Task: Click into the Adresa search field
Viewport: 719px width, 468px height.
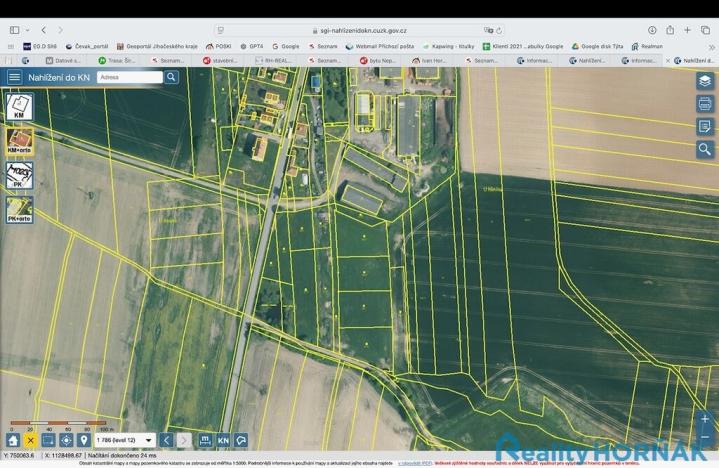Action: pyautogui.click(x=130, y=77)
